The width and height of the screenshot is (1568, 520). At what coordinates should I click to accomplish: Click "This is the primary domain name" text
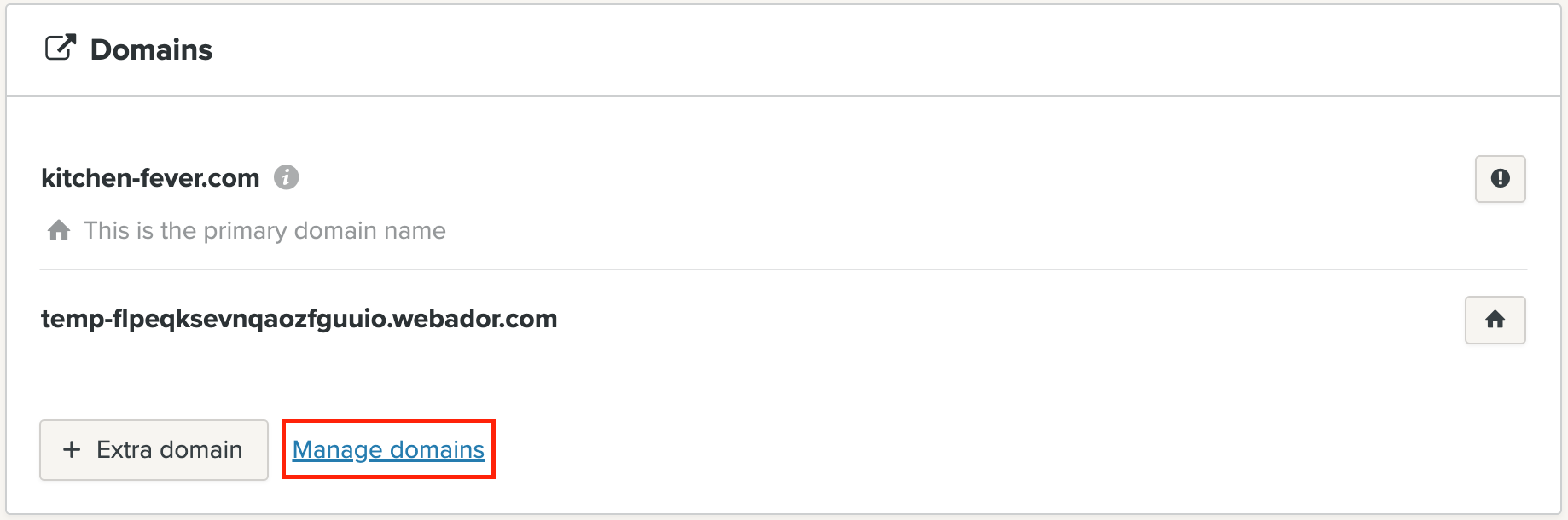264,230
